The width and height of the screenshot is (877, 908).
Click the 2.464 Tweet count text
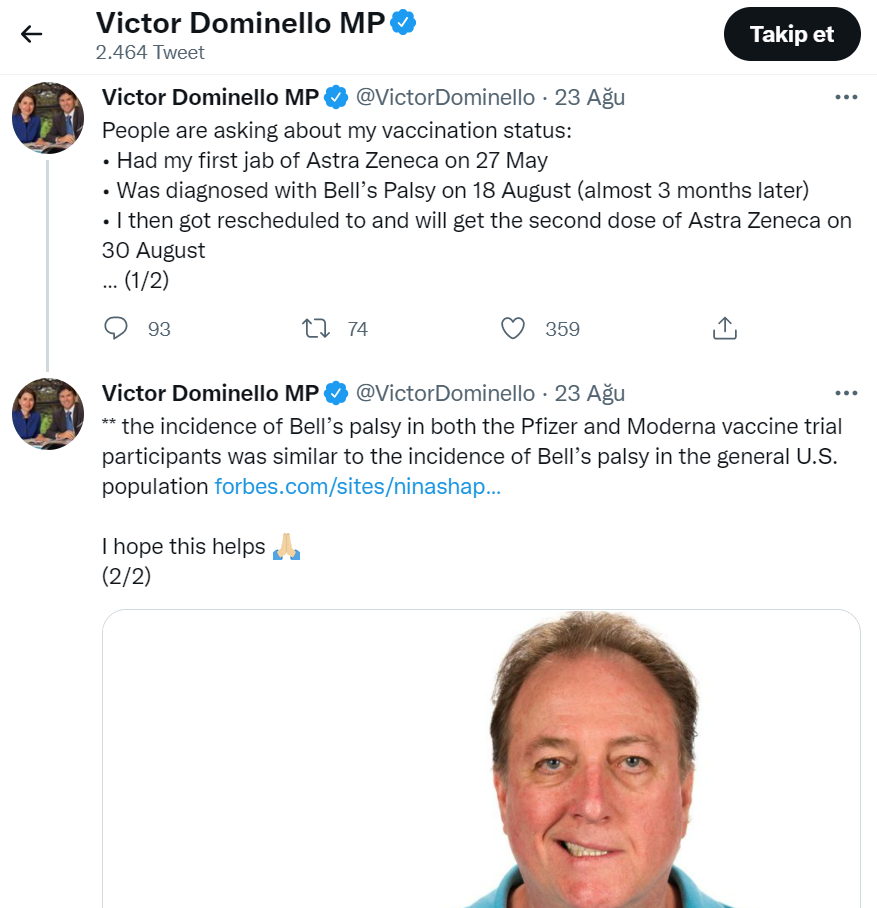click(x=150, y=52)
